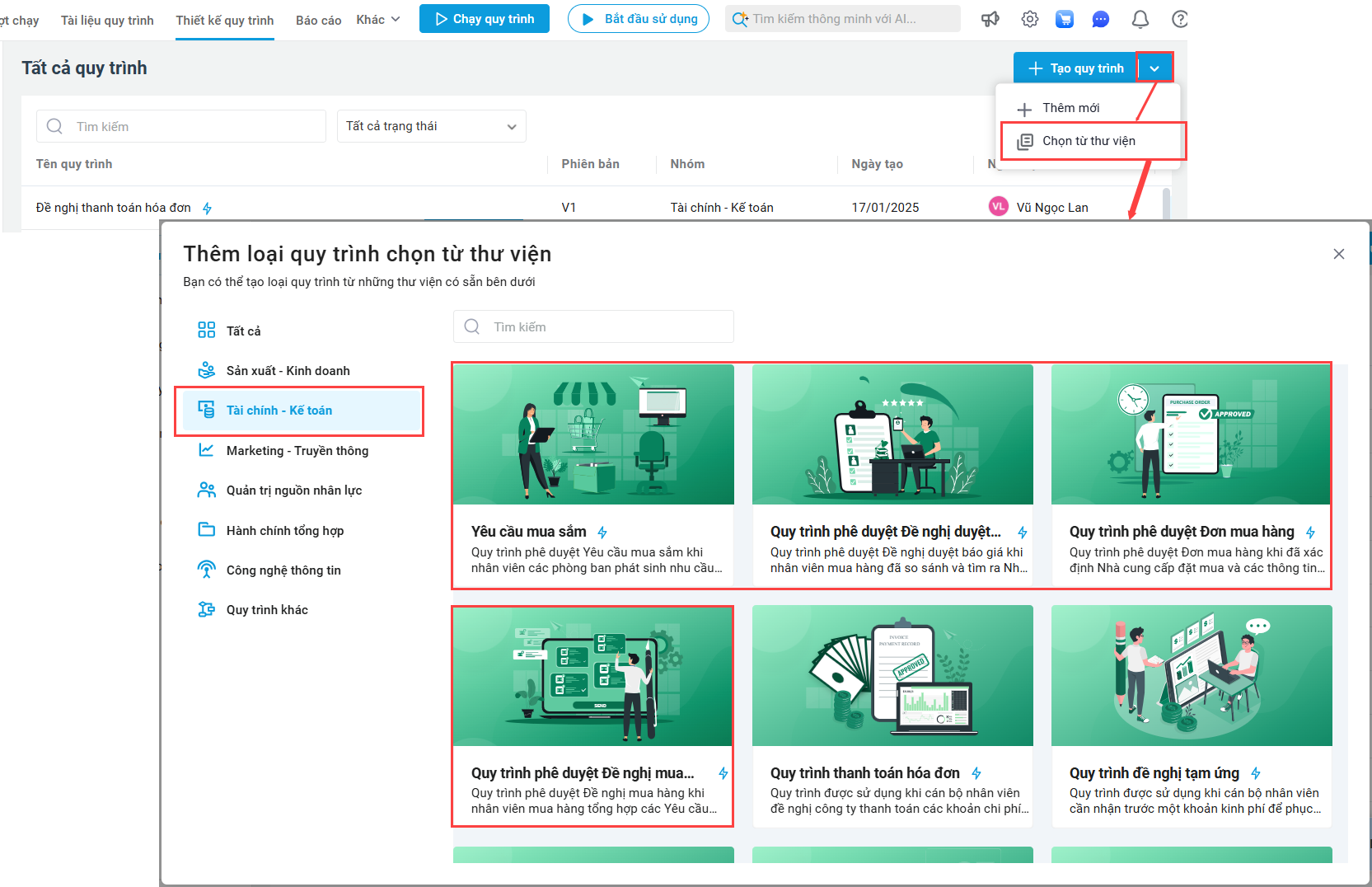The image size is (1372, 887).
Task: Click the Bắt đầu sử dụng button
Action: pos(639,19)
